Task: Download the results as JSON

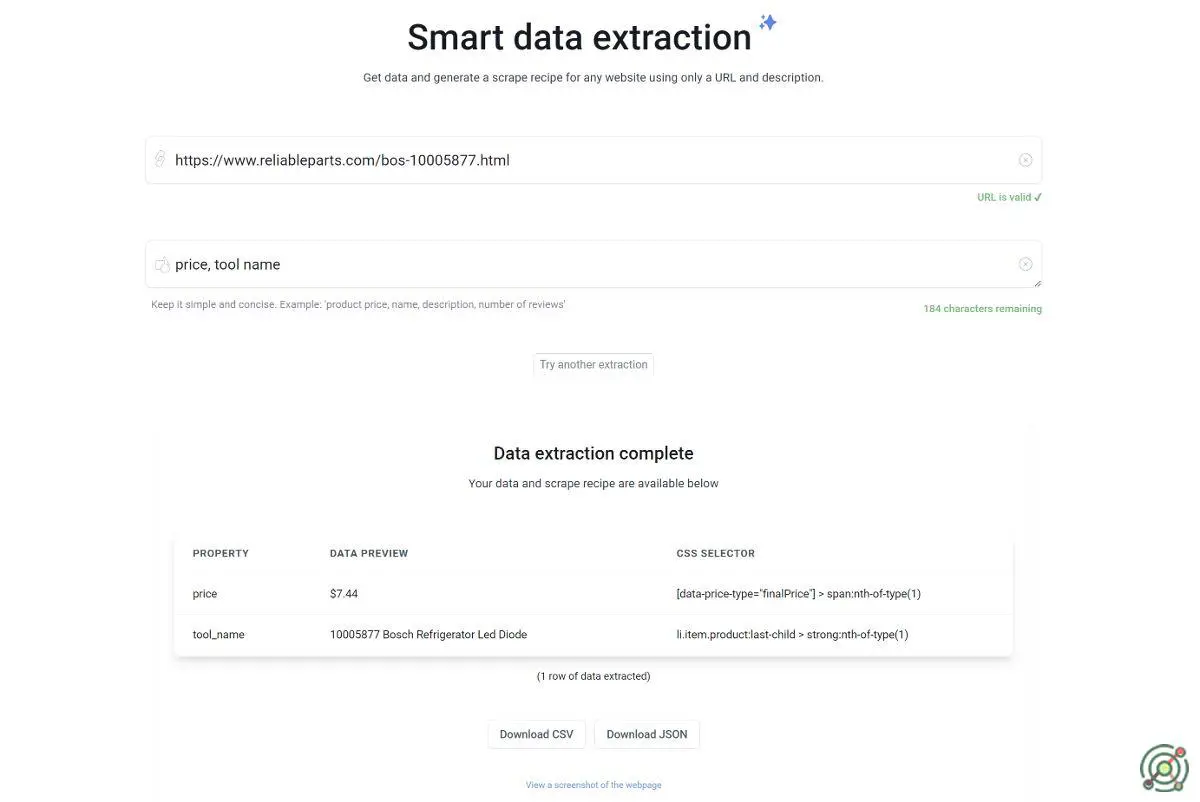Action: (647, 734)
